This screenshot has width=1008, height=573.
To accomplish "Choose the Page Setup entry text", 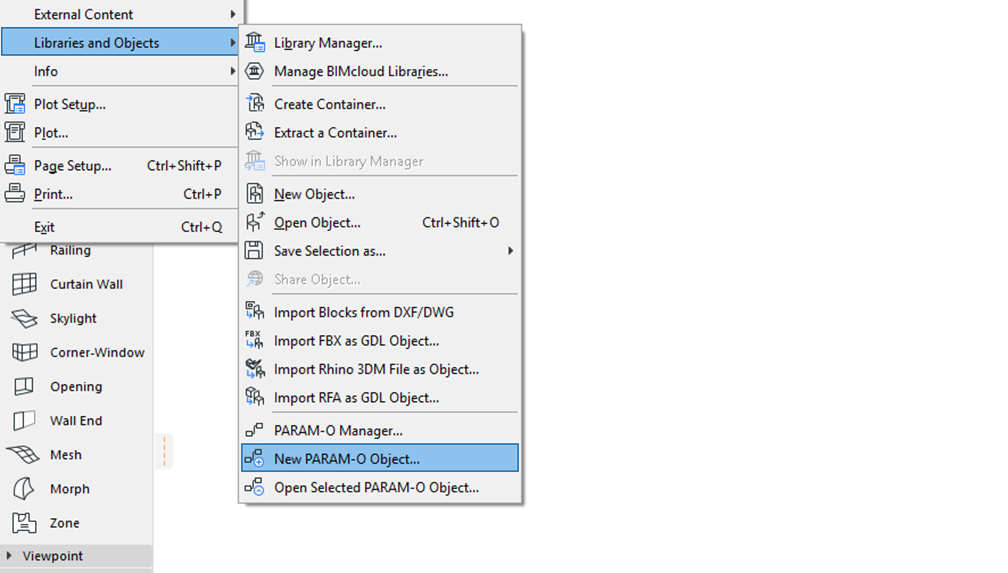I will 73,165.
